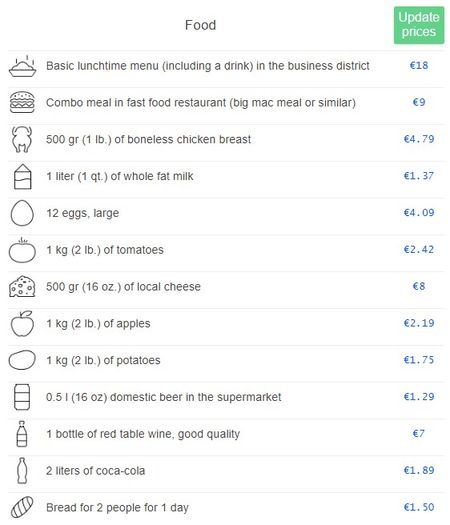Viewport: 450px width, 525px height.
Task: Click the red wine bottle icon
Action: point(22,434)
